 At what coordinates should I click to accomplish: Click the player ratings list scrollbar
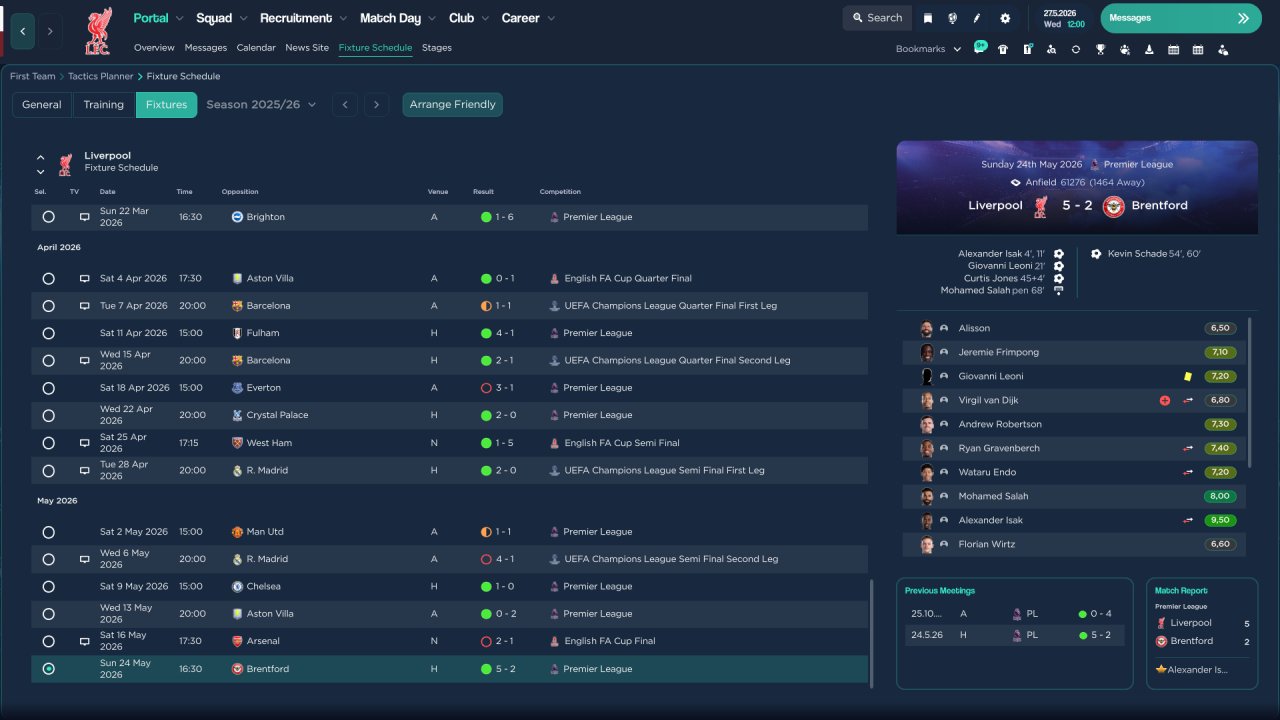(1251, 392)
